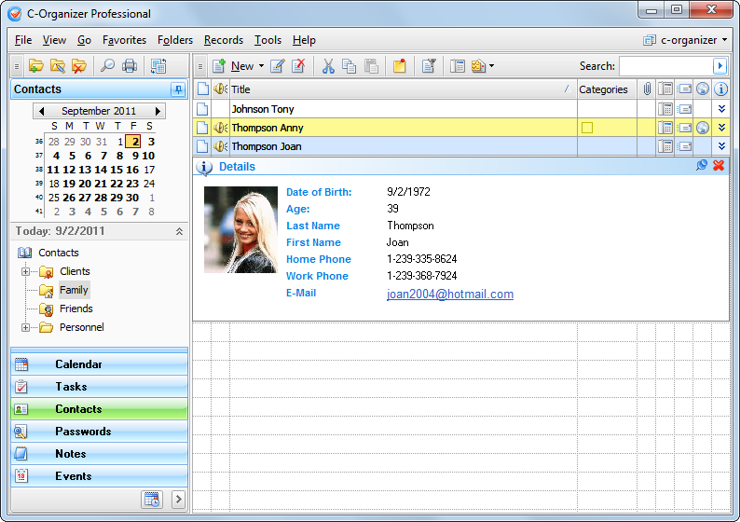This screenshot has height=522, width=740.
Task: Click the email card icon for Johnson Tony
Action: [x=684, y=109]
